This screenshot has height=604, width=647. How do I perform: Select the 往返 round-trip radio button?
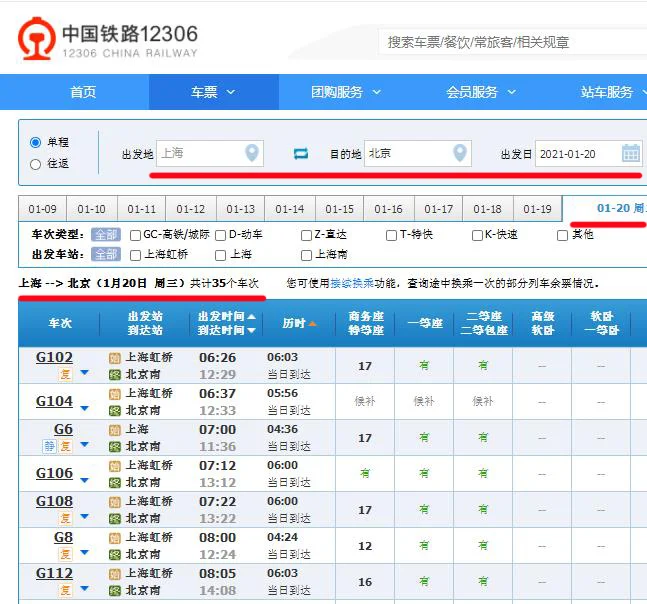[x=35, y=164]
